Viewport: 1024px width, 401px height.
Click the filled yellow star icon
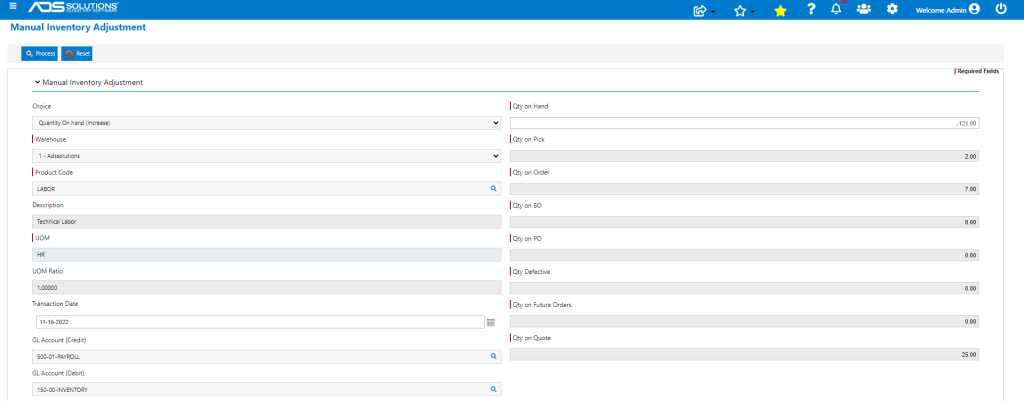click(x=780, y=10)
